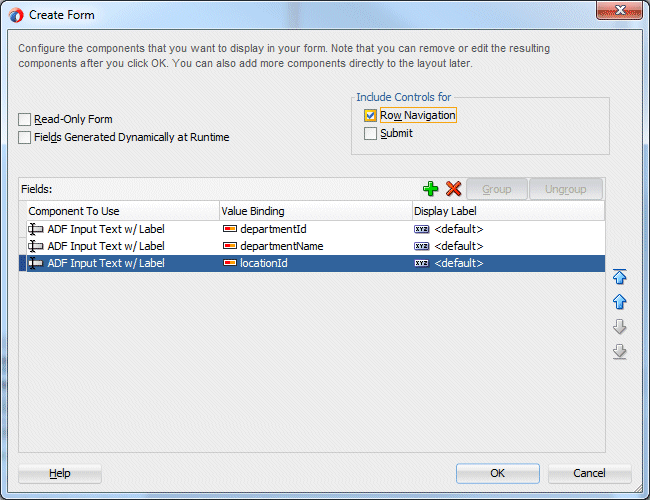The image size is (650, 500).
Task: Click the departmentName value binding cell
Action: click(x=316, y=246)
